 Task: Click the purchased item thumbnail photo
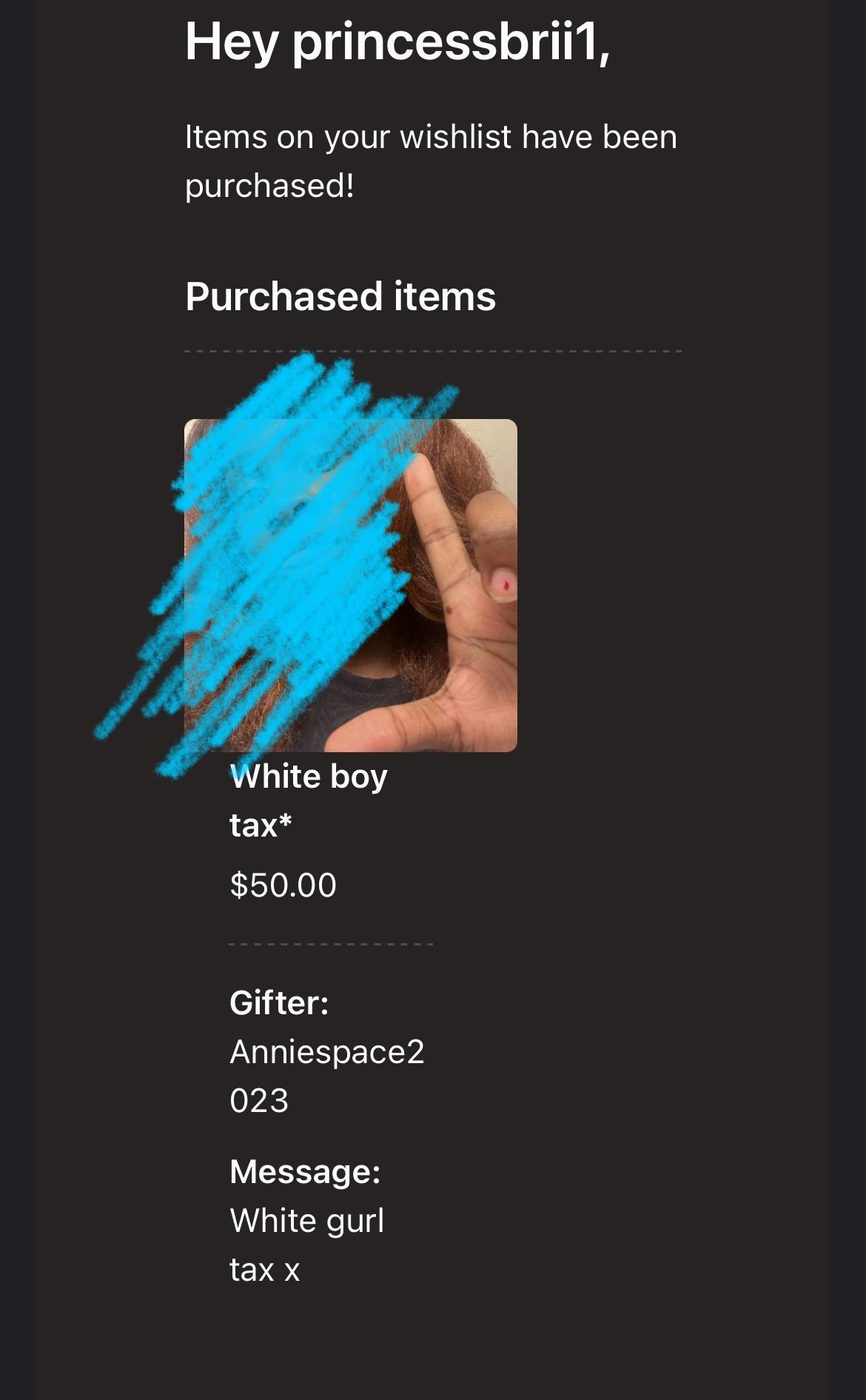point(350,586)
